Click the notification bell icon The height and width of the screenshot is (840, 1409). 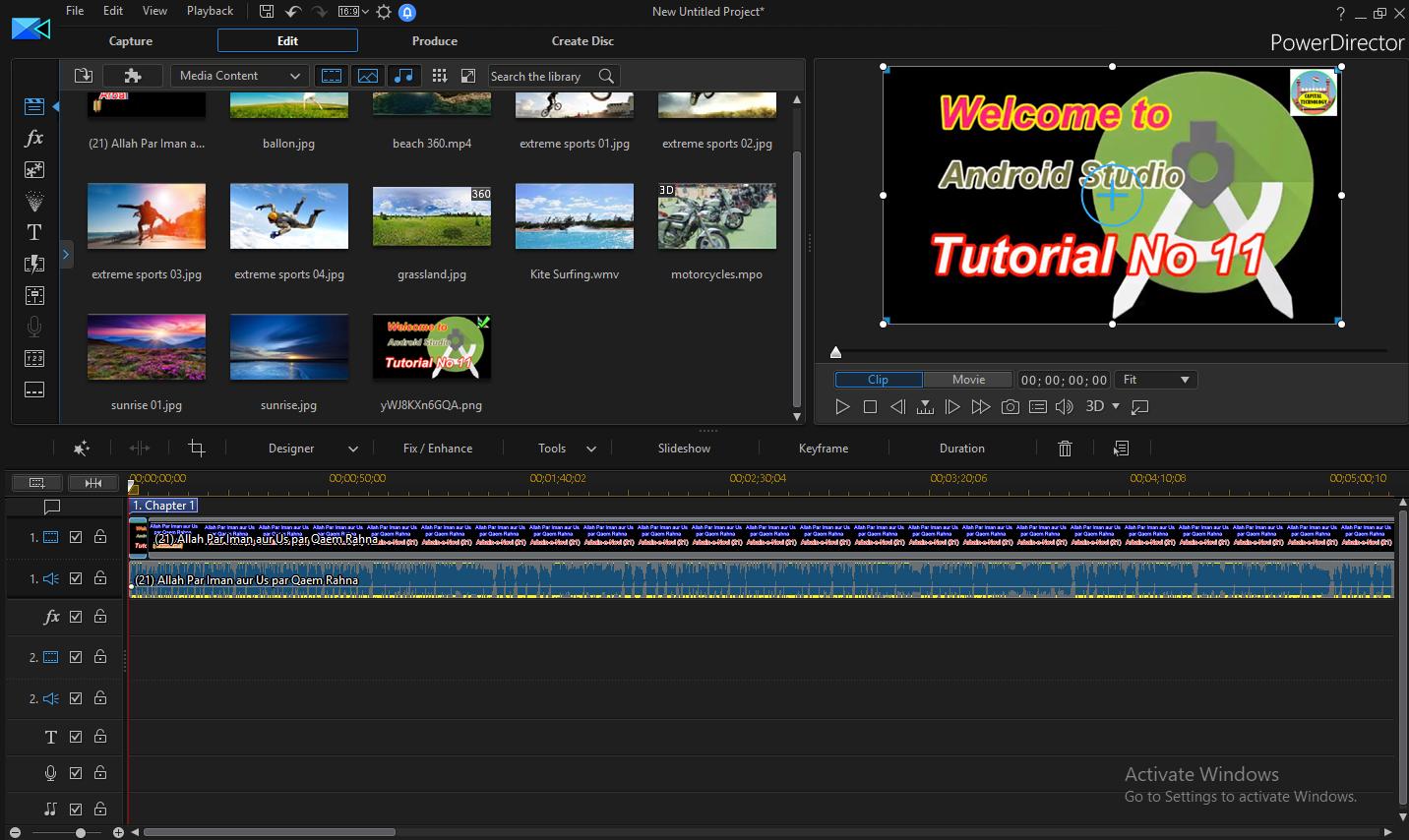point(407,12)
